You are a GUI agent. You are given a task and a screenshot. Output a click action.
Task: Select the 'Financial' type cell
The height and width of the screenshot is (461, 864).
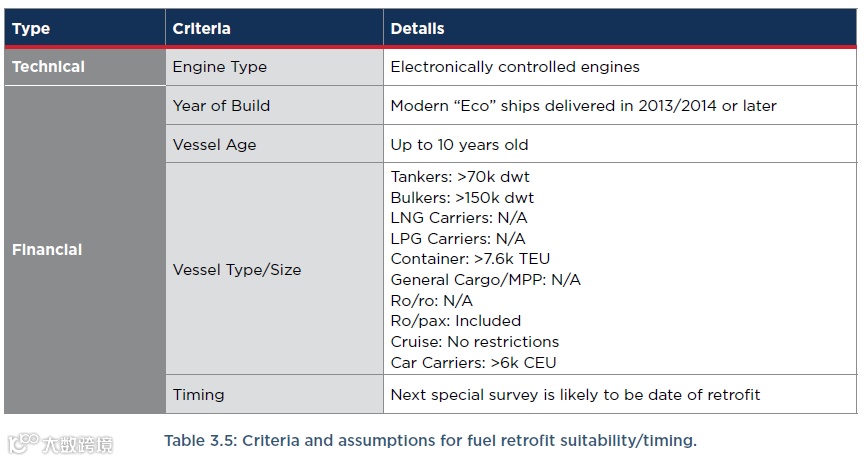pos(47,250)
